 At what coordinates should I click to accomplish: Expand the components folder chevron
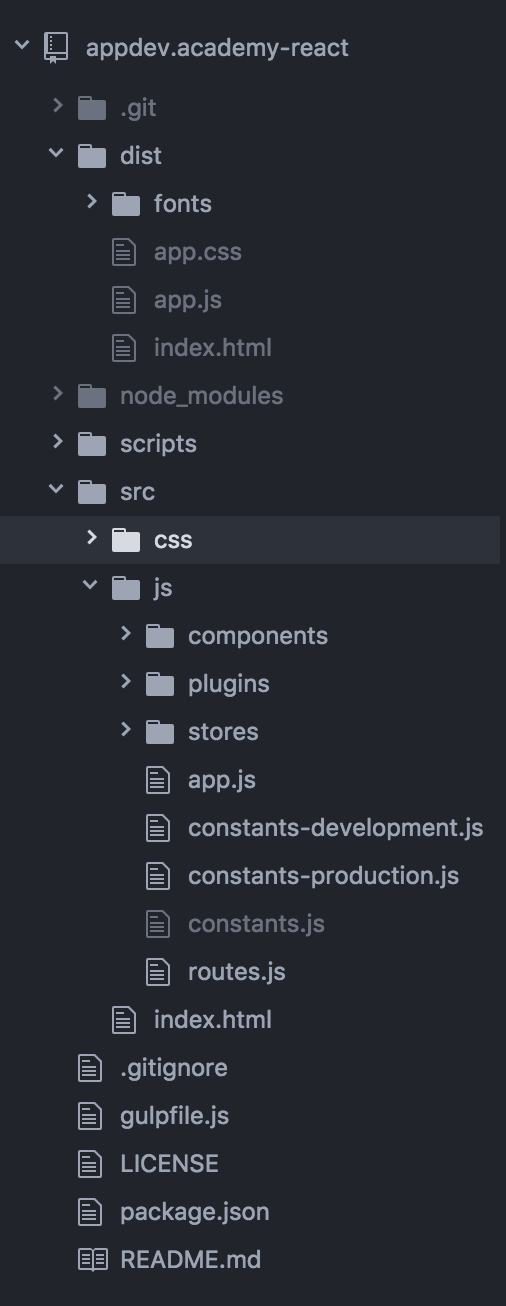pos(126,634)
